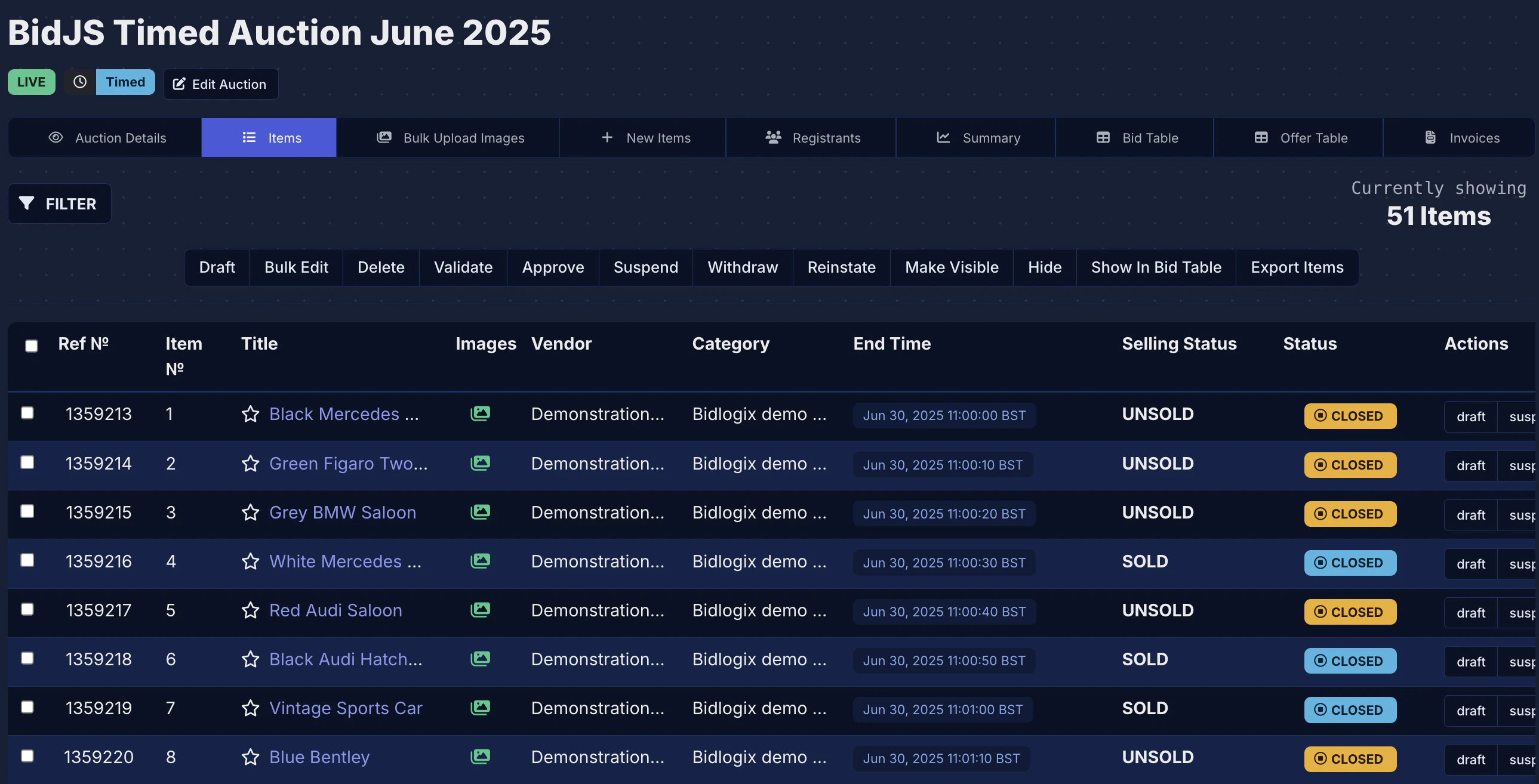Click the CLOSED status badge on Vintage Sports Car
This screenshot has width=1539, height=784.
1350,709
